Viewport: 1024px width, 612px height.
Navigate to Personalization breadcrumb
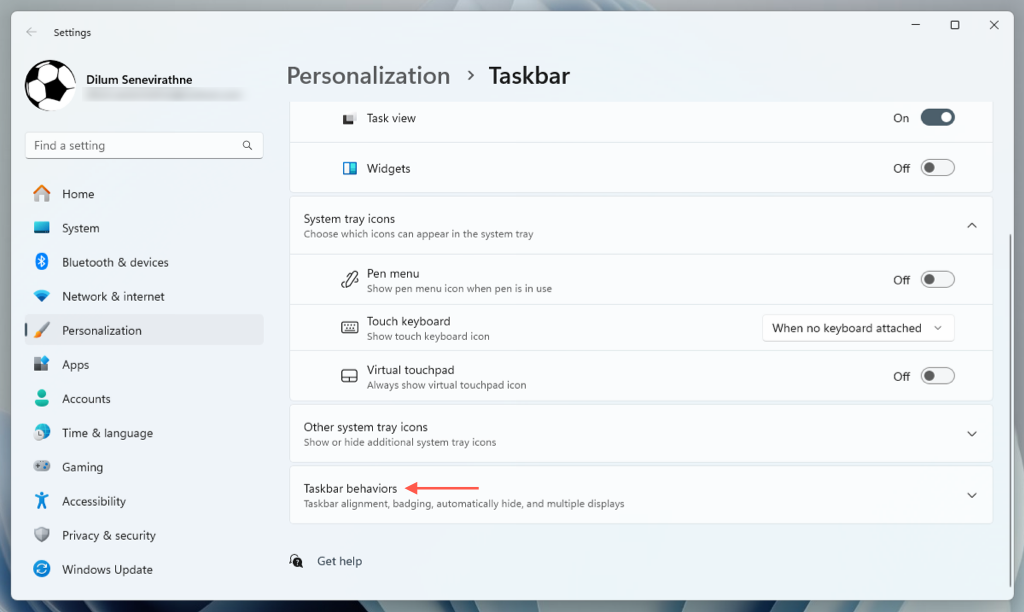click(x=368, y=76)
